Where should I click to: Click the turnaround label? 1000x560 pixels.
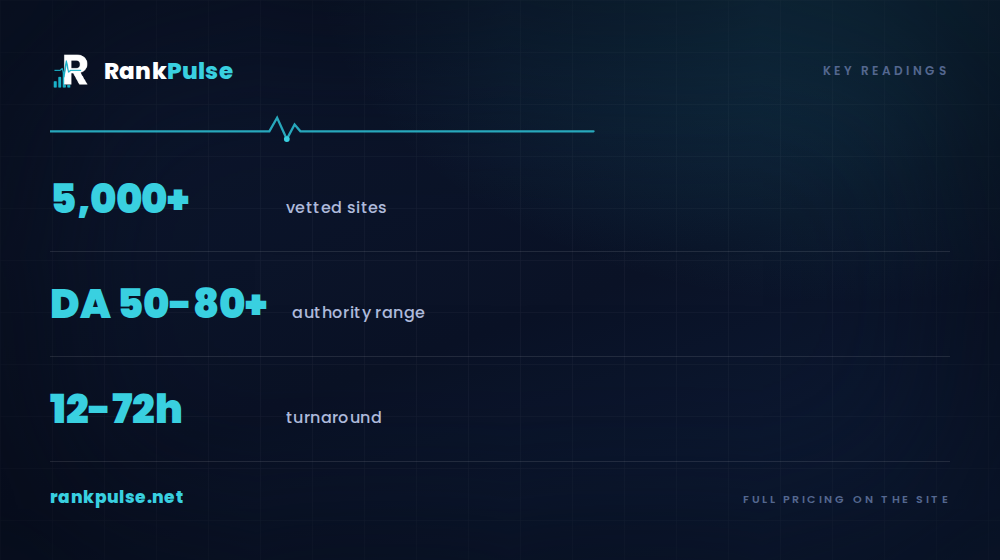(x=334, y=417)
